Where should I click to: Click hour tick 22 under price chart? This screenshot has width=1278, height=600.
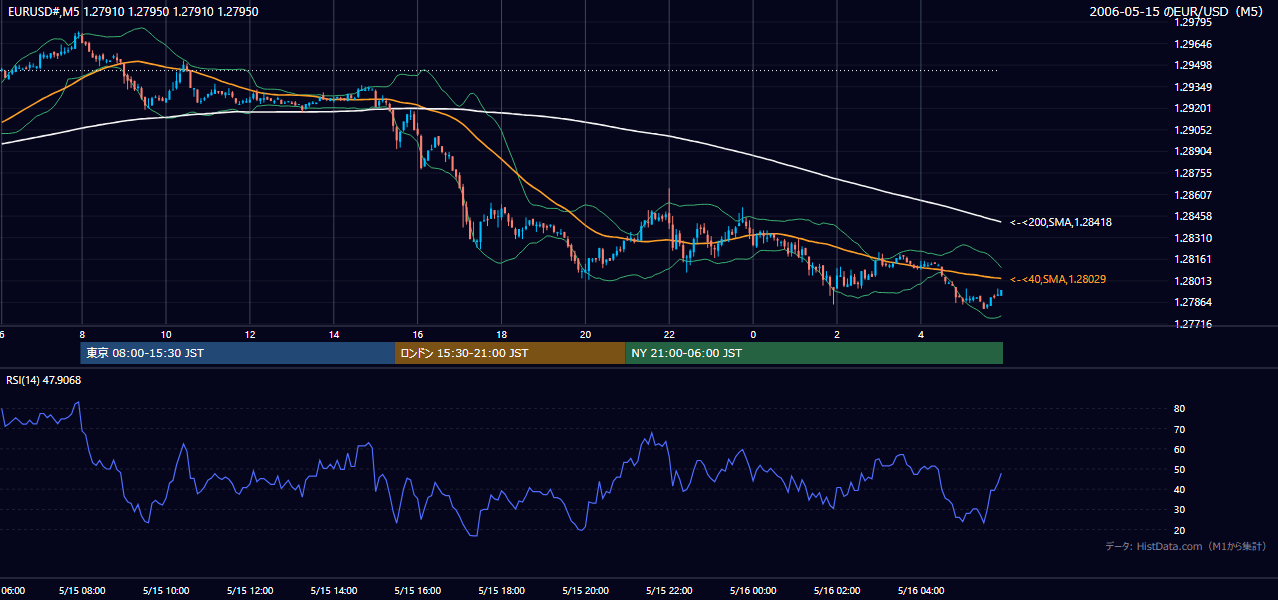click(x=670, y=334)
